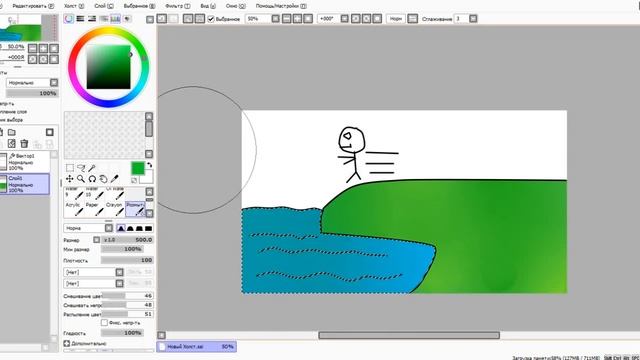Reset navigator zoom button
The image size is (640, 360).
coord(54,48)
